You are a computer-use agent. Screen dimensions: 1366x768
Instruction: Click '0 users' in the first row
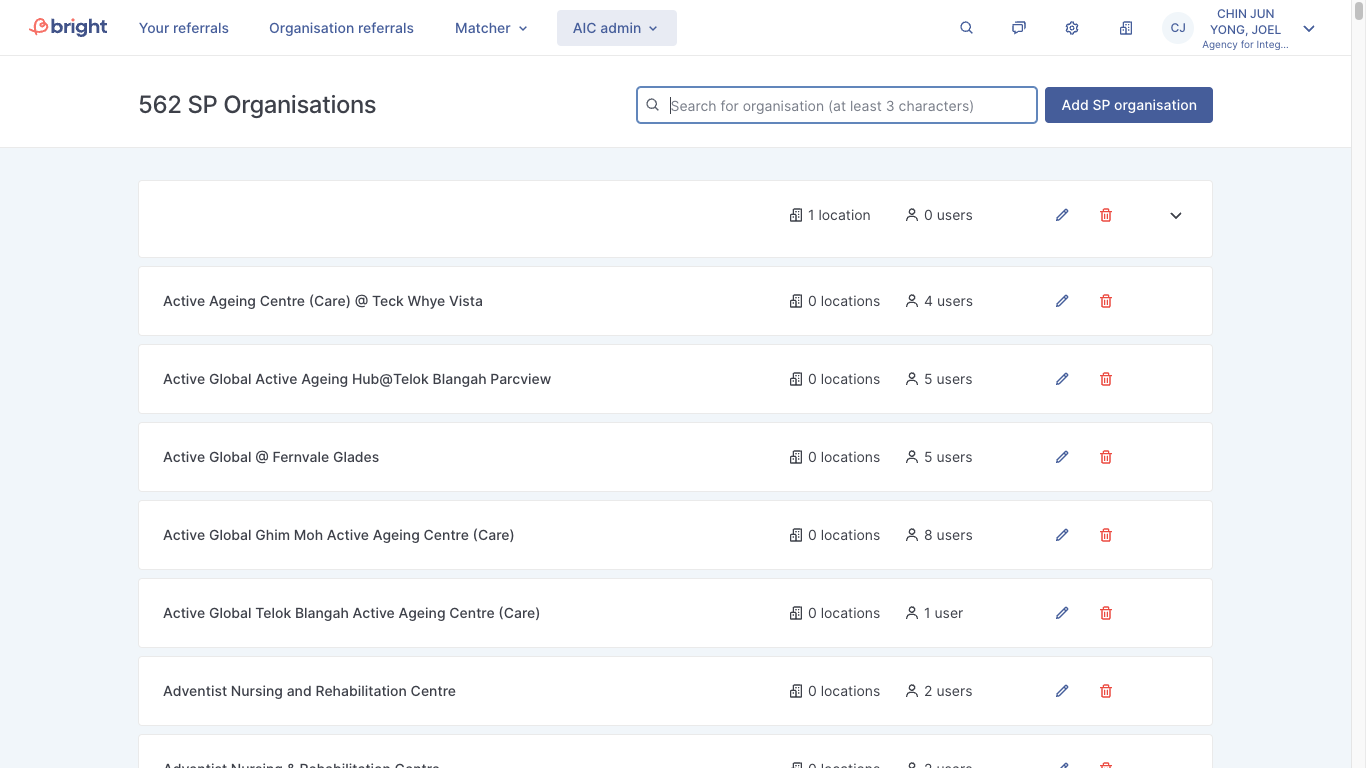(x=939, y=215)
